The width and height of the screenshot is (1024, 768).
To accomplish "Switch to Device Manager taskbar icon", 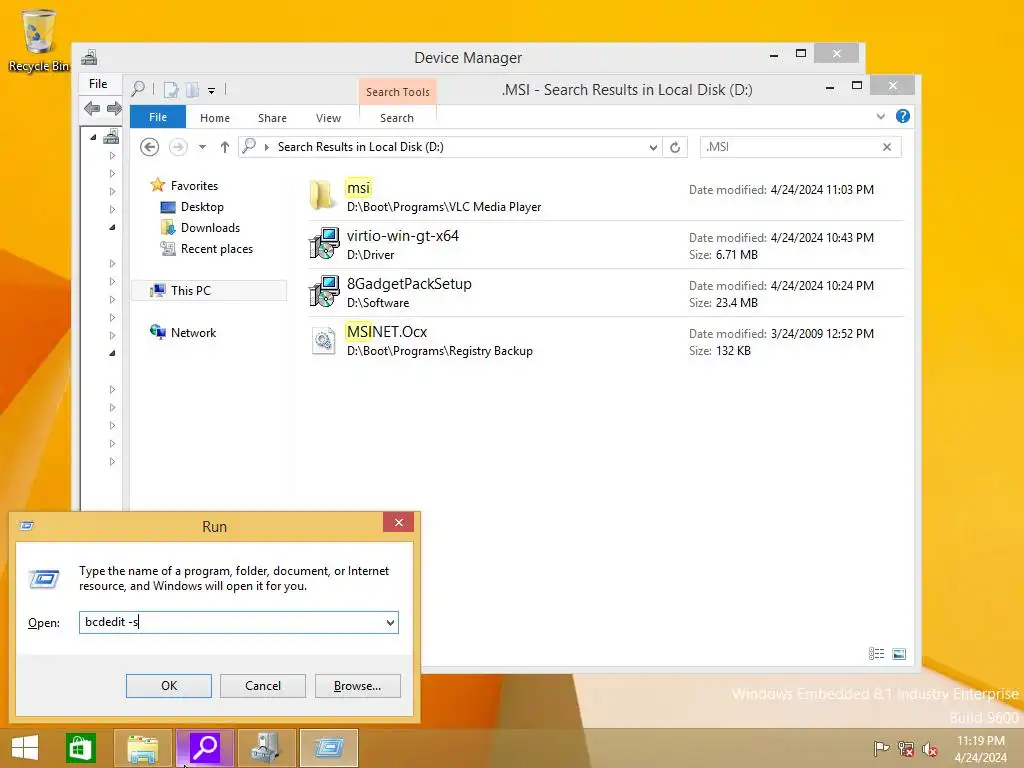I will click(x=266, y=748).
